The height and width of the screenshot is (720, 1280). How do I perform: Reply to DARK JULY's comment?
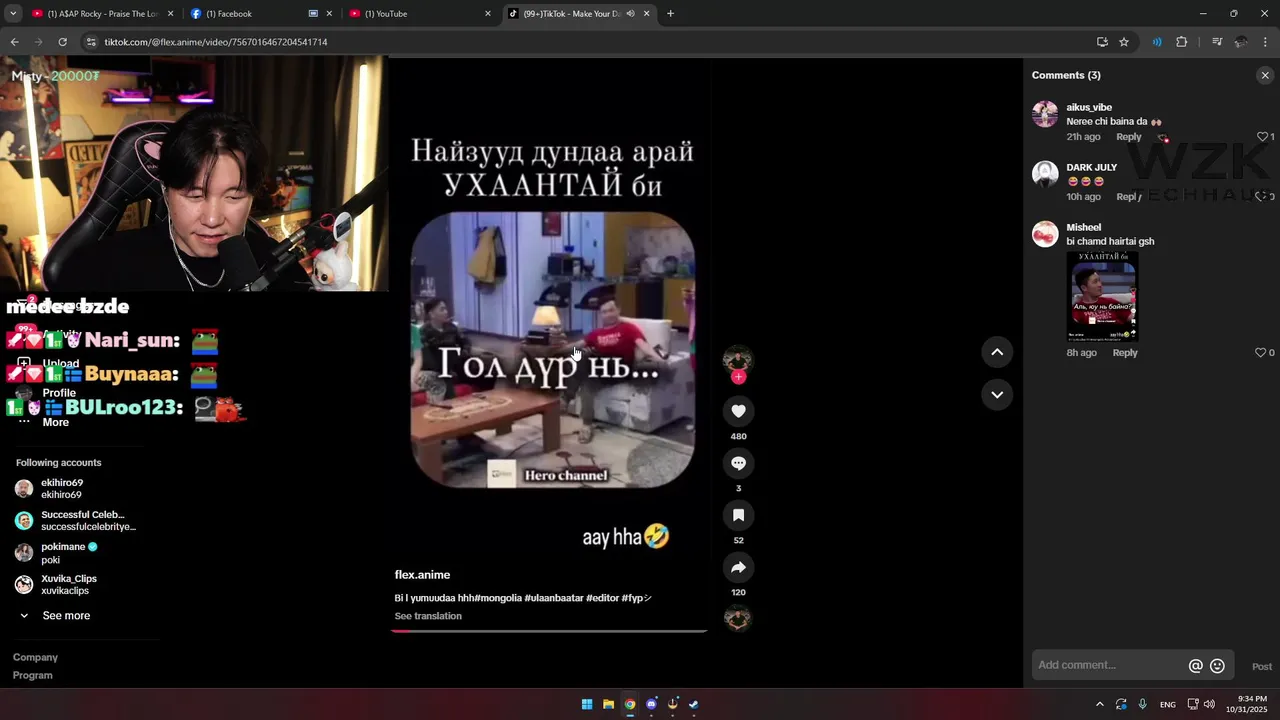(x=1128, y=197)
